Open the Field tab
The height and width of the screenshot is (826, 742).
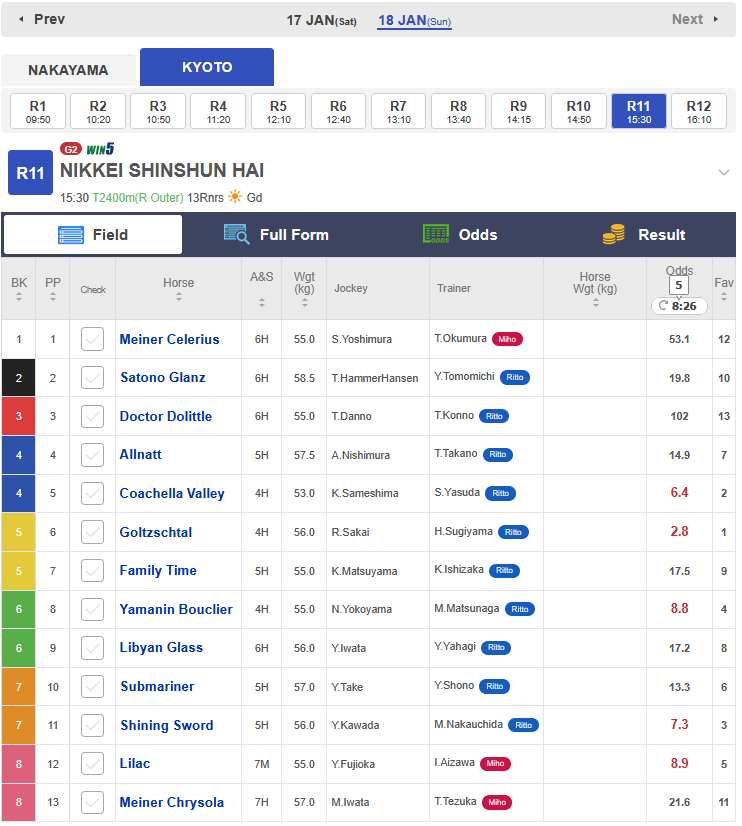coord(93,234)
